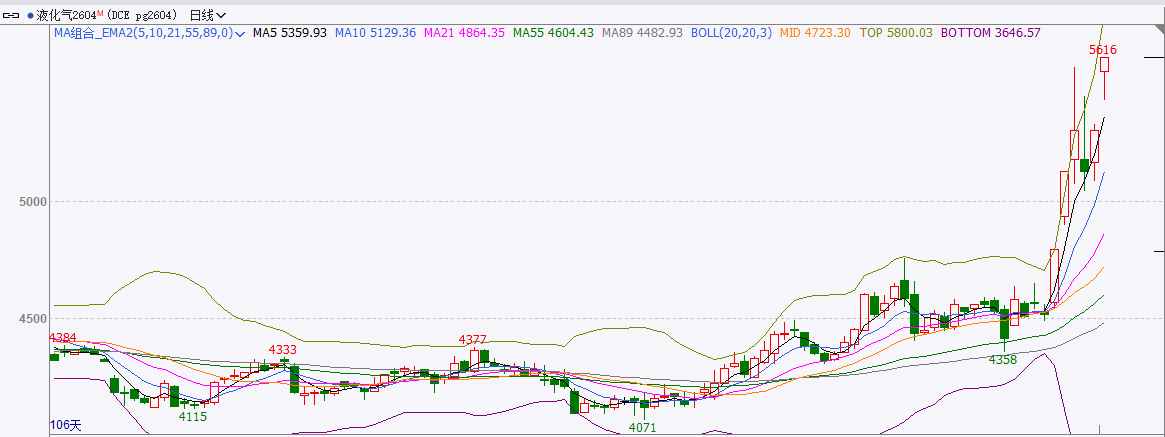The width and height of the screenshot is (1165, 437).
Task: Click the chain link icon beside contract name
Action: point(11,15)
